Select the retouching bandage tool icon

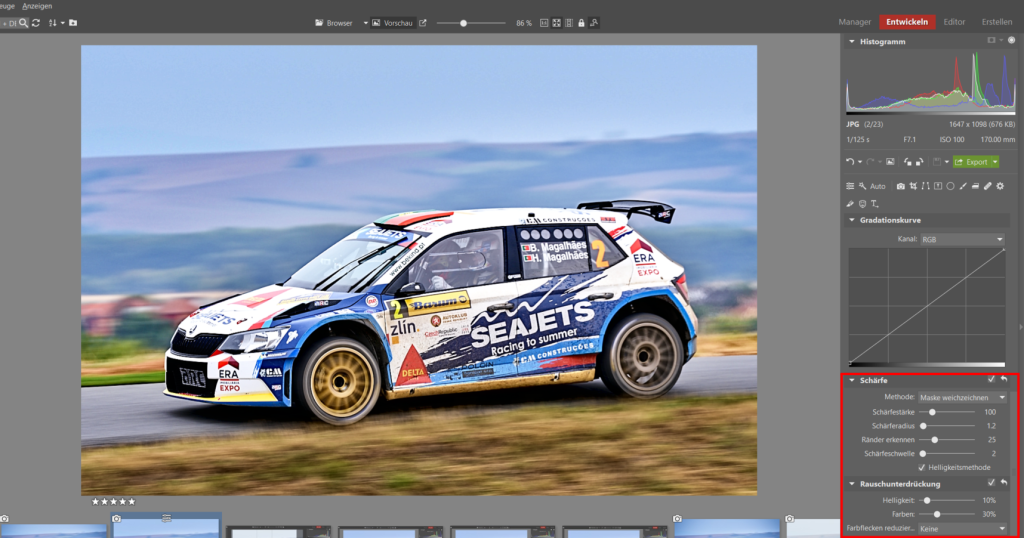(987, 186)
